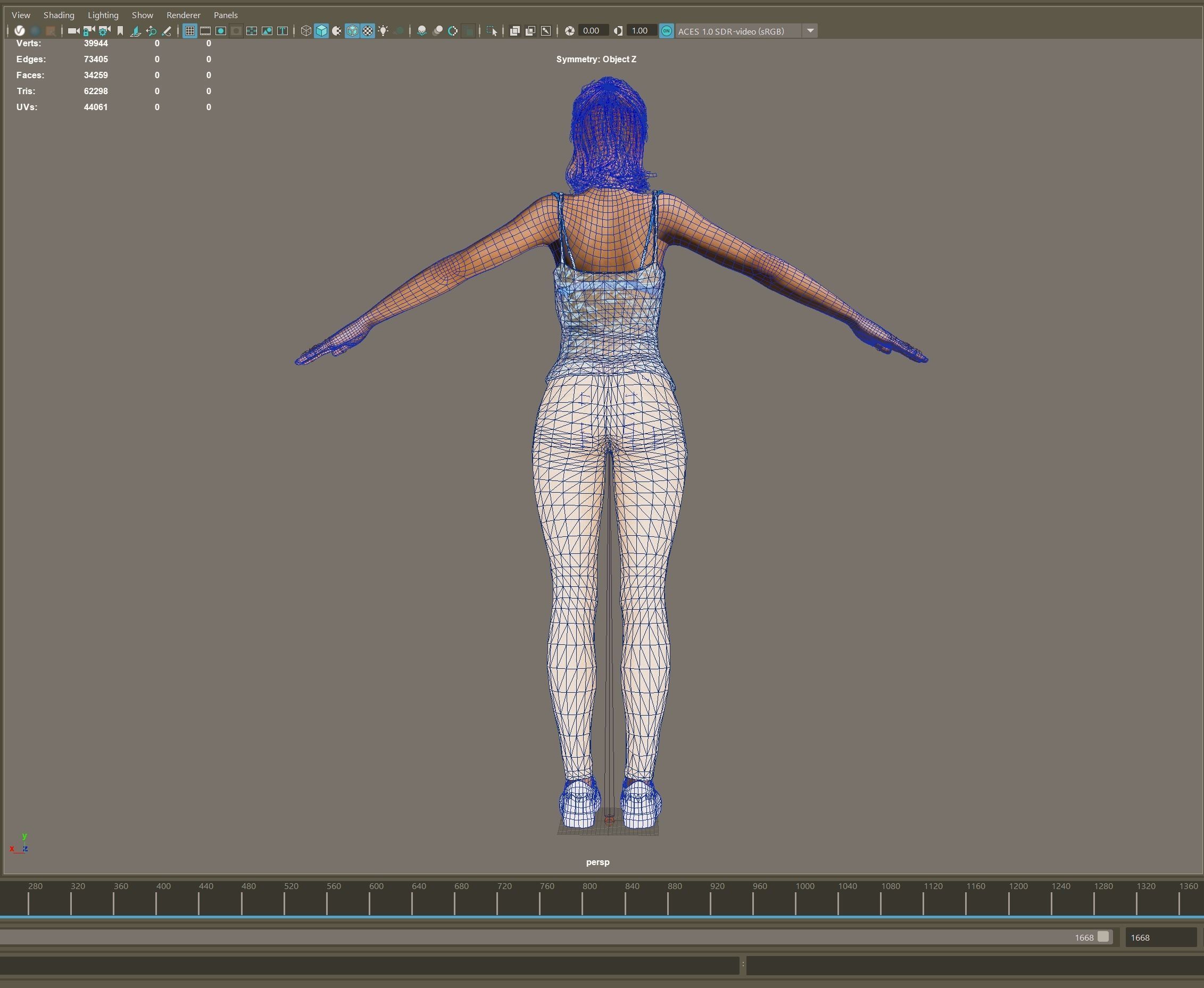Enable the Safe Title display icon
Viewport: 1204px width, 988px height.
(x=282, y=31)
